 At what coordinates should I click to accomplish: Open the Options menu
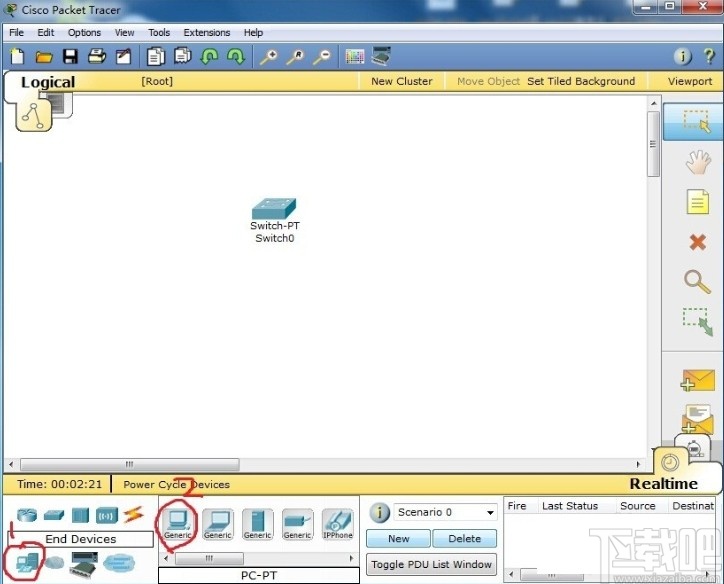coord(84,33)
